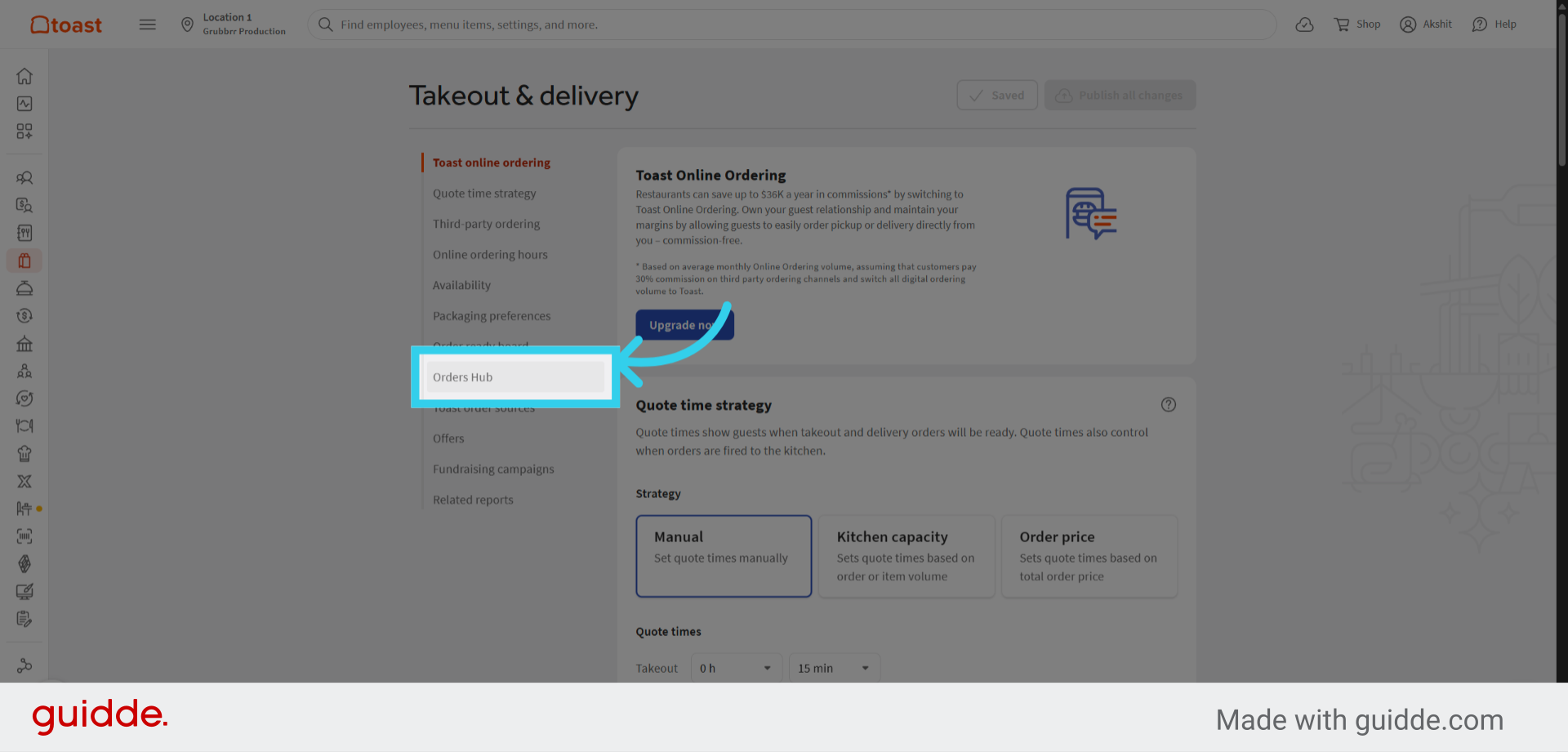Go to Online ordering hours section
This screenshot has height=752, width=1568.
point(490,255)
